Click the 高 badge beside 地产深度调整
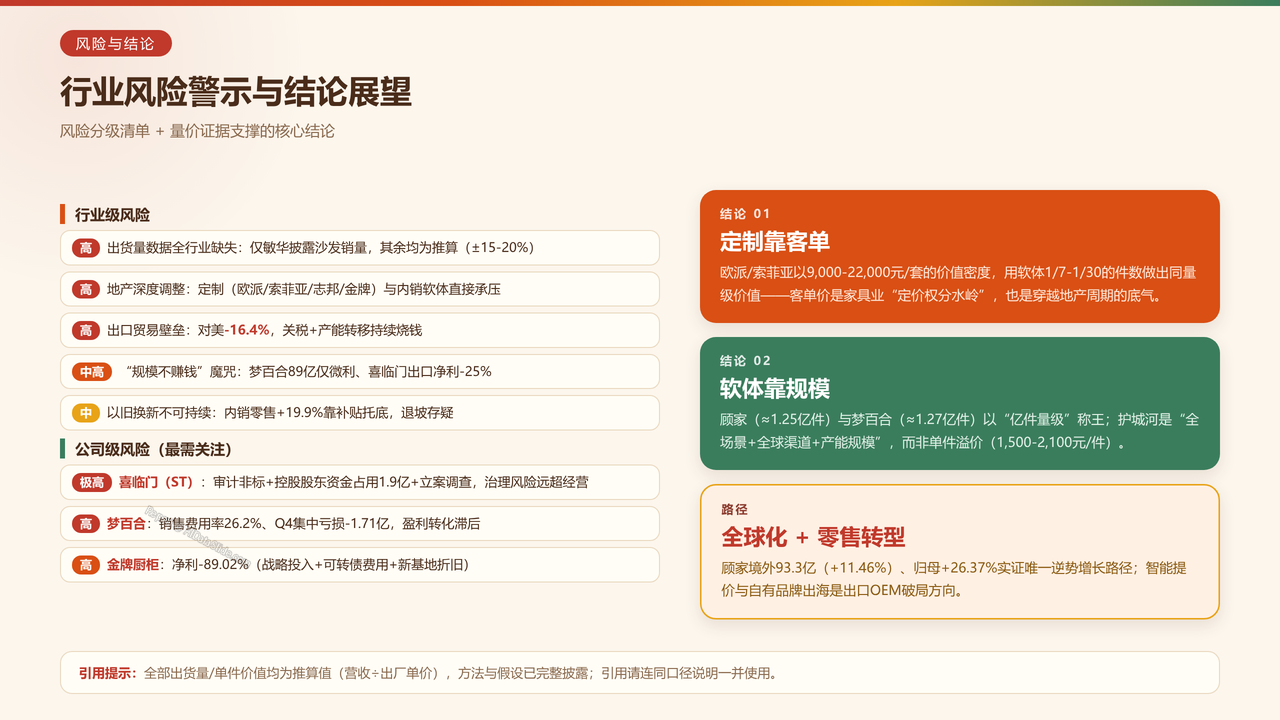The image size is (1280, 720). point(85,289)
